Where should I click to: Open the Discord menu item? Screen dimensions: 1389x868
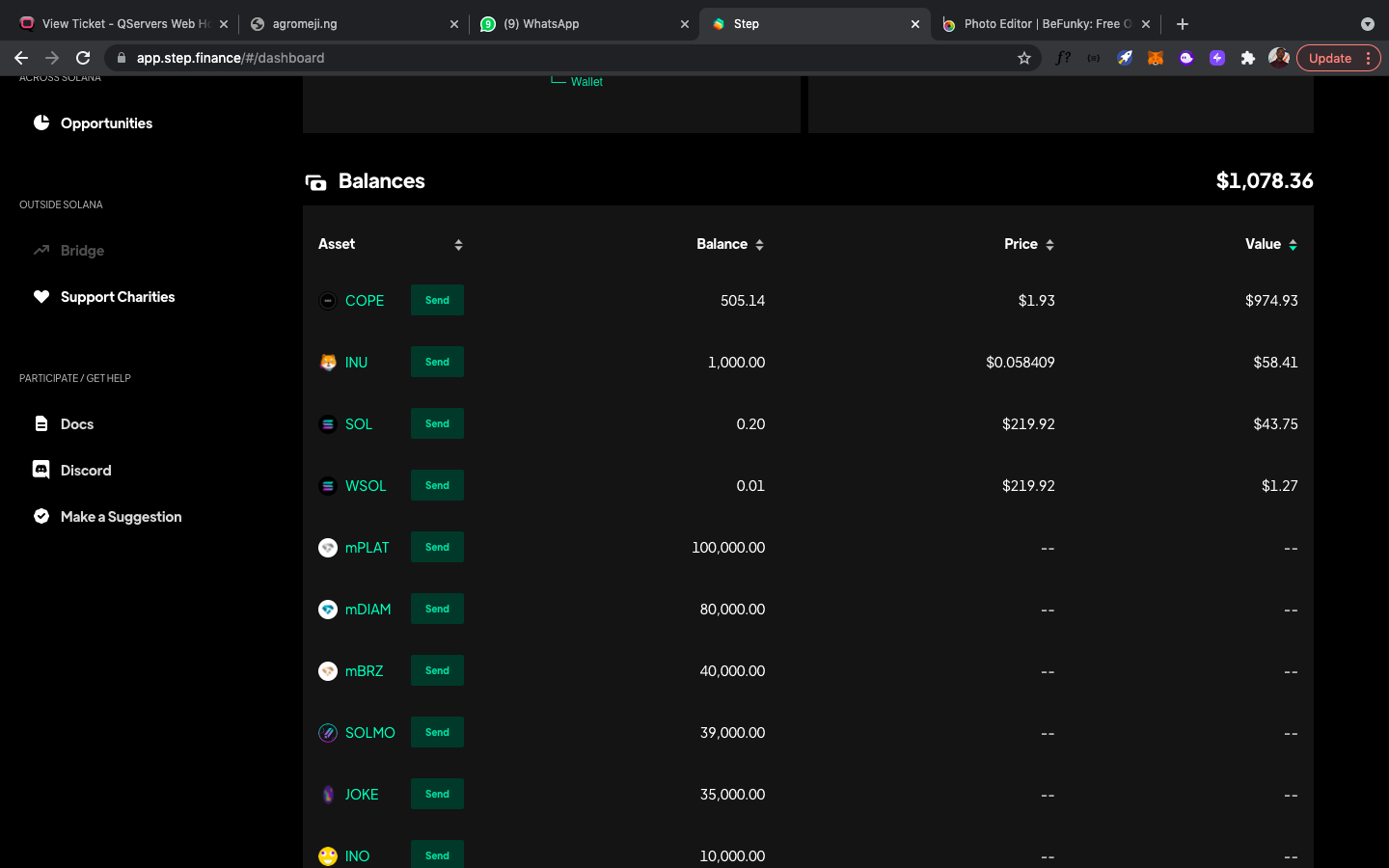click(x=86, y=471)
